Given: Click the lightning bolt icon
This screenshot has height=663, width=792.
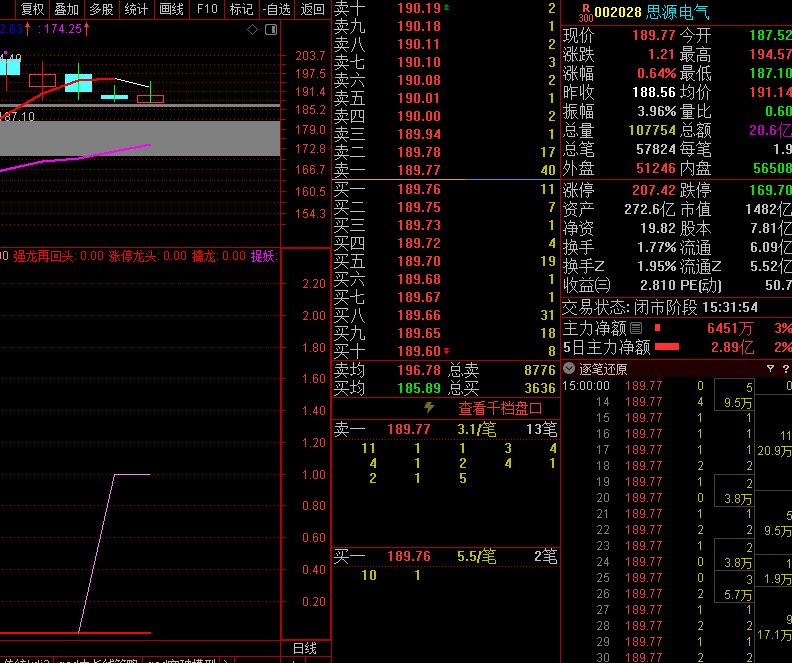Looking at the screenshot, I should coord(430,408).
